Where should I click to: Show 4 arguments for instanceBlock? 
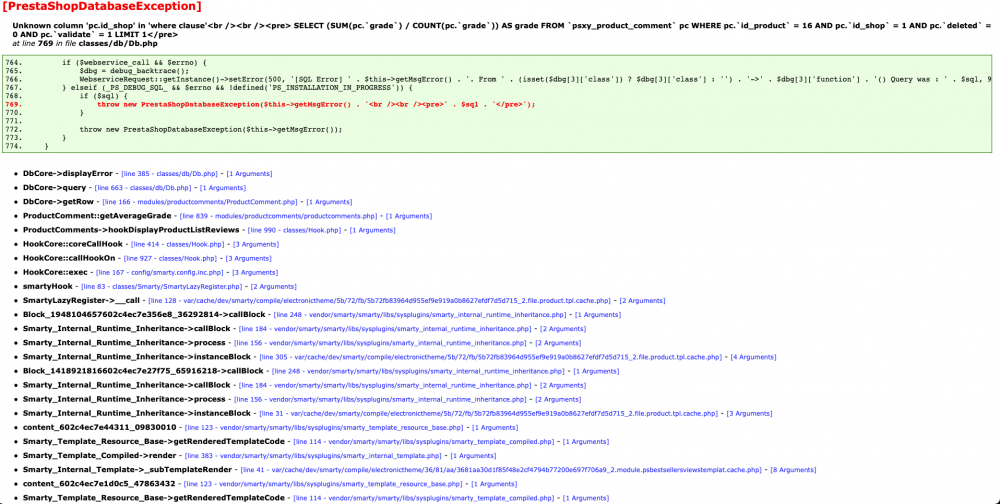click(754, 357)
